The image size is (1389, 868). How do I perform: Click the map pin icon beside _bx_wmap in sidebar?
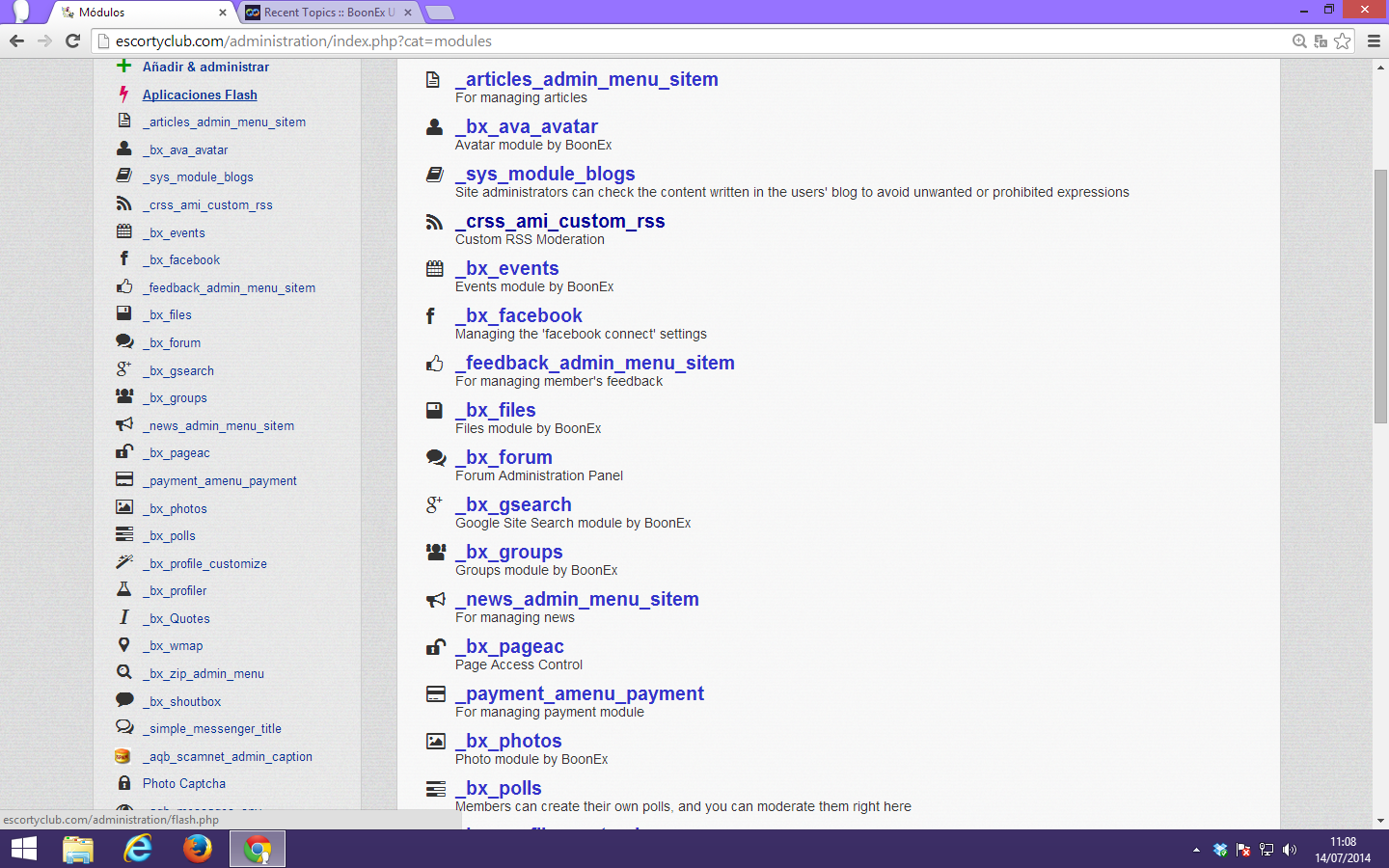[123, 645]
